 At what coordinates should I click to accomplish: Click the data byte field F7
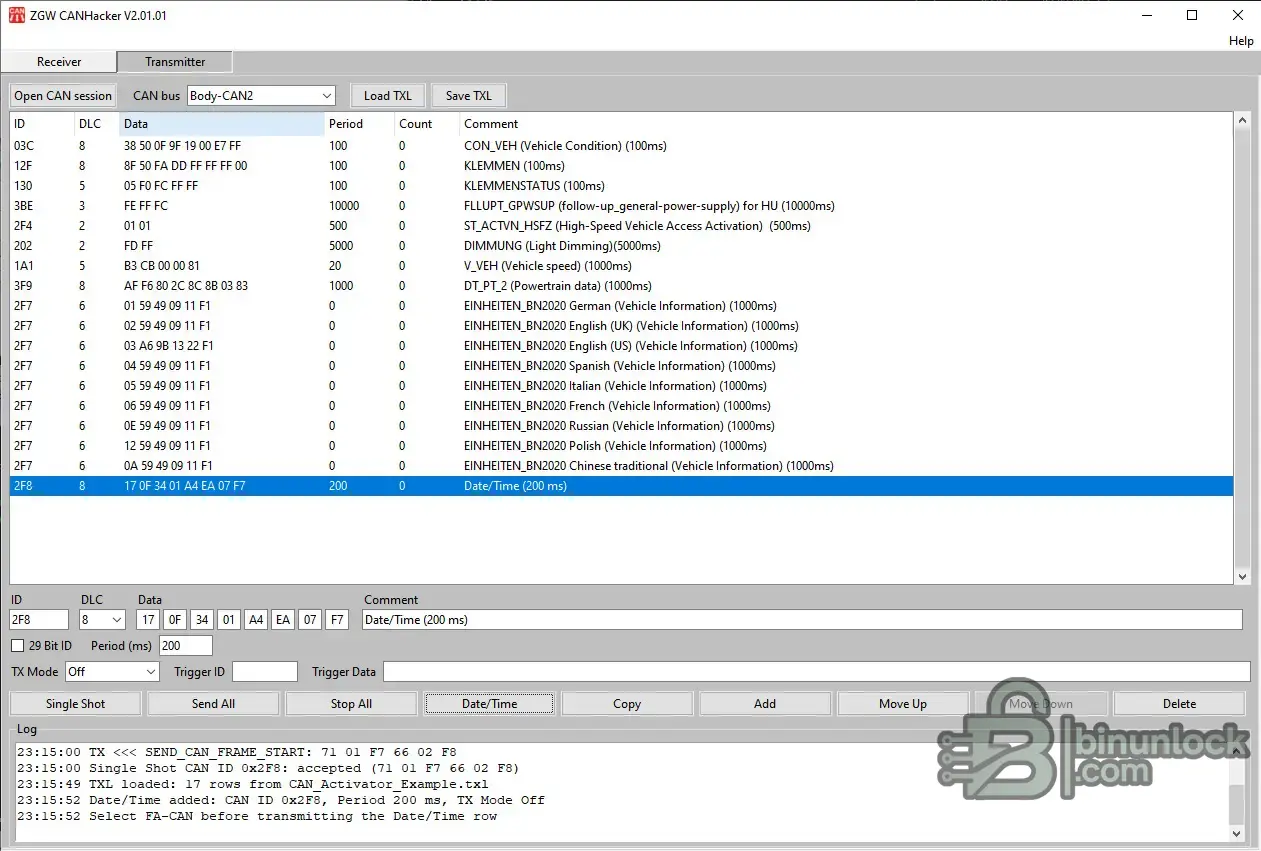(x=337, y=620)
